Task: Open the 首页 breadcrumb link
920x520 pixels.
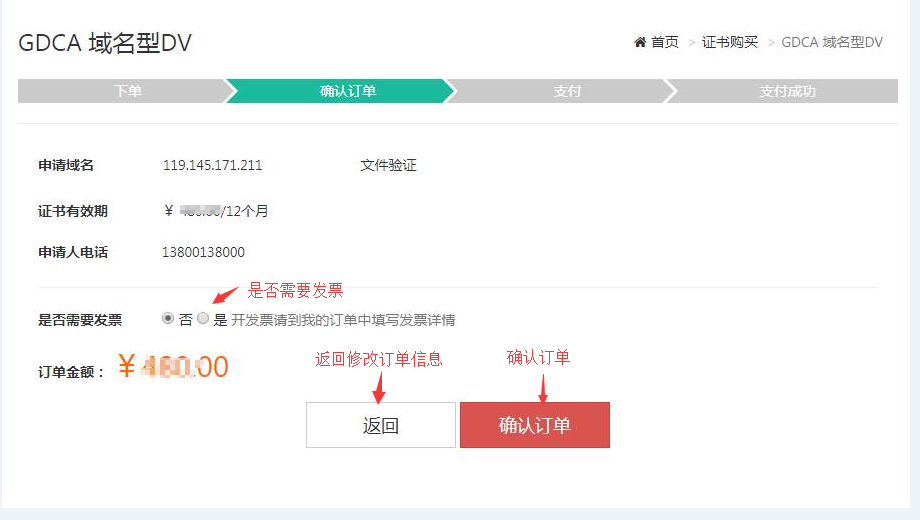Action: 665,42
